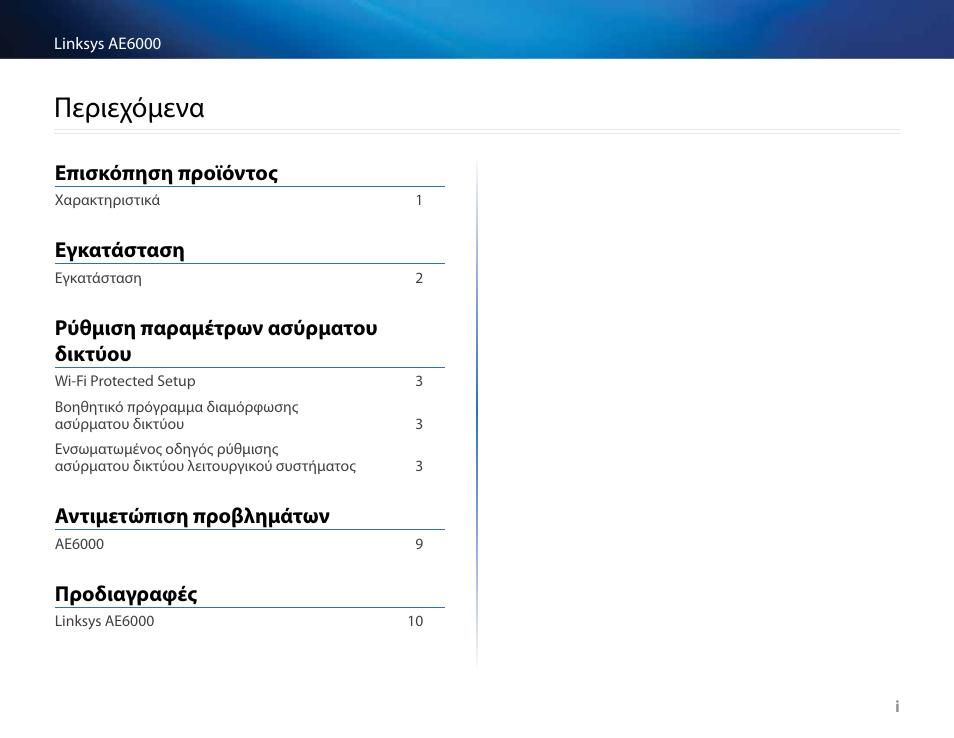Select the 'Αντιμετώπιση προβλημάτων' section heading
This screenshot has width=954, height=738.
click(192, 517)
